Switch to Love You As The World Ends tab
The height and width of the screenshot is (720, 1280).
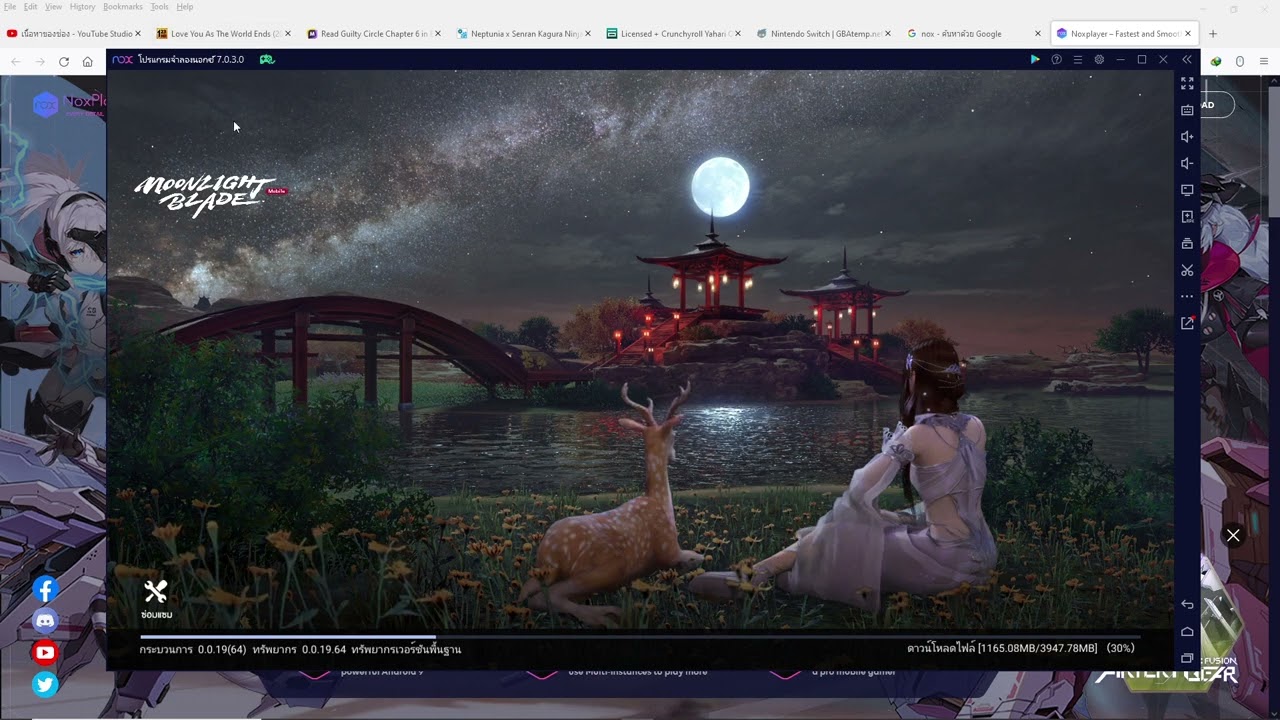click(x=222, y=34)
